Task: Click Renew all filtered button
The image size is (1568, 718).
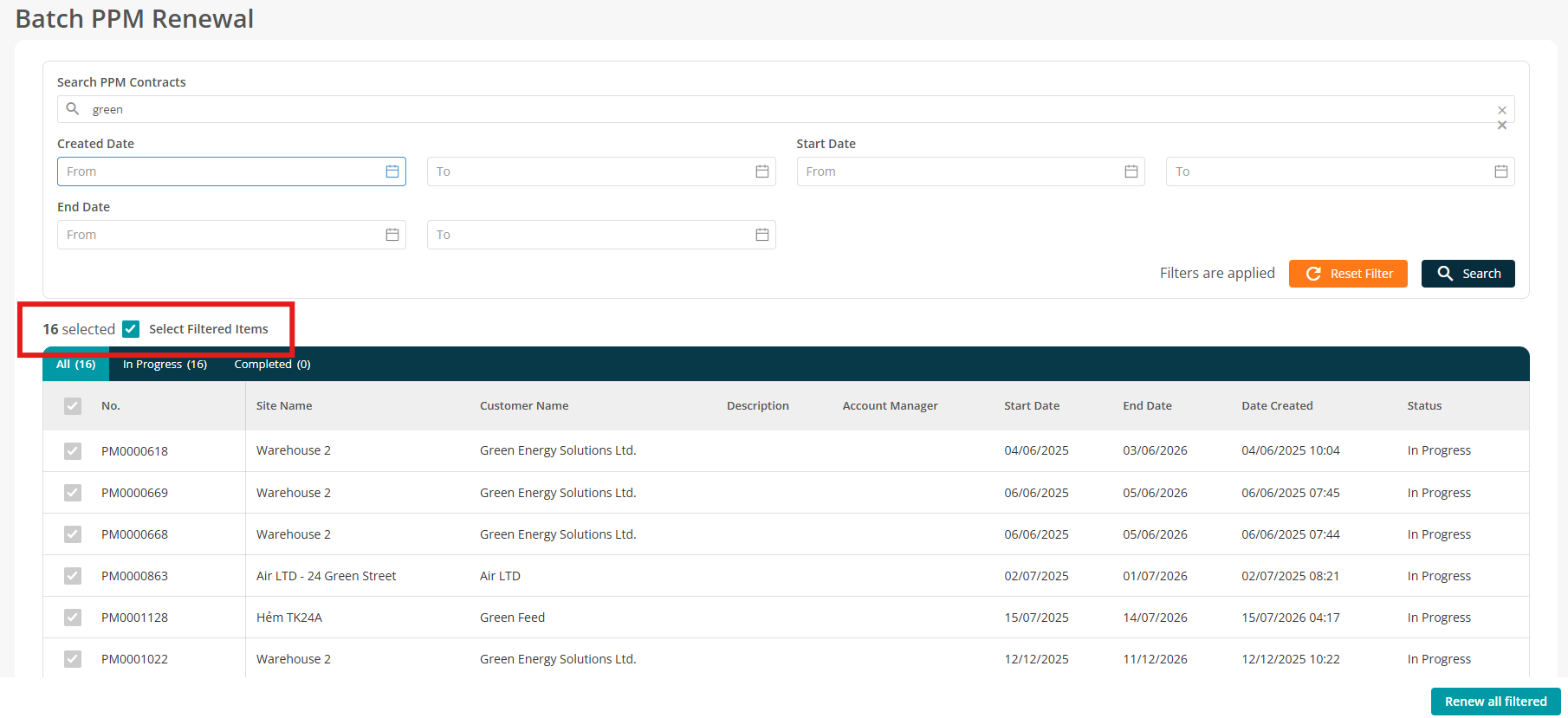Action: pyautogui.click(x=1495, y=702)
